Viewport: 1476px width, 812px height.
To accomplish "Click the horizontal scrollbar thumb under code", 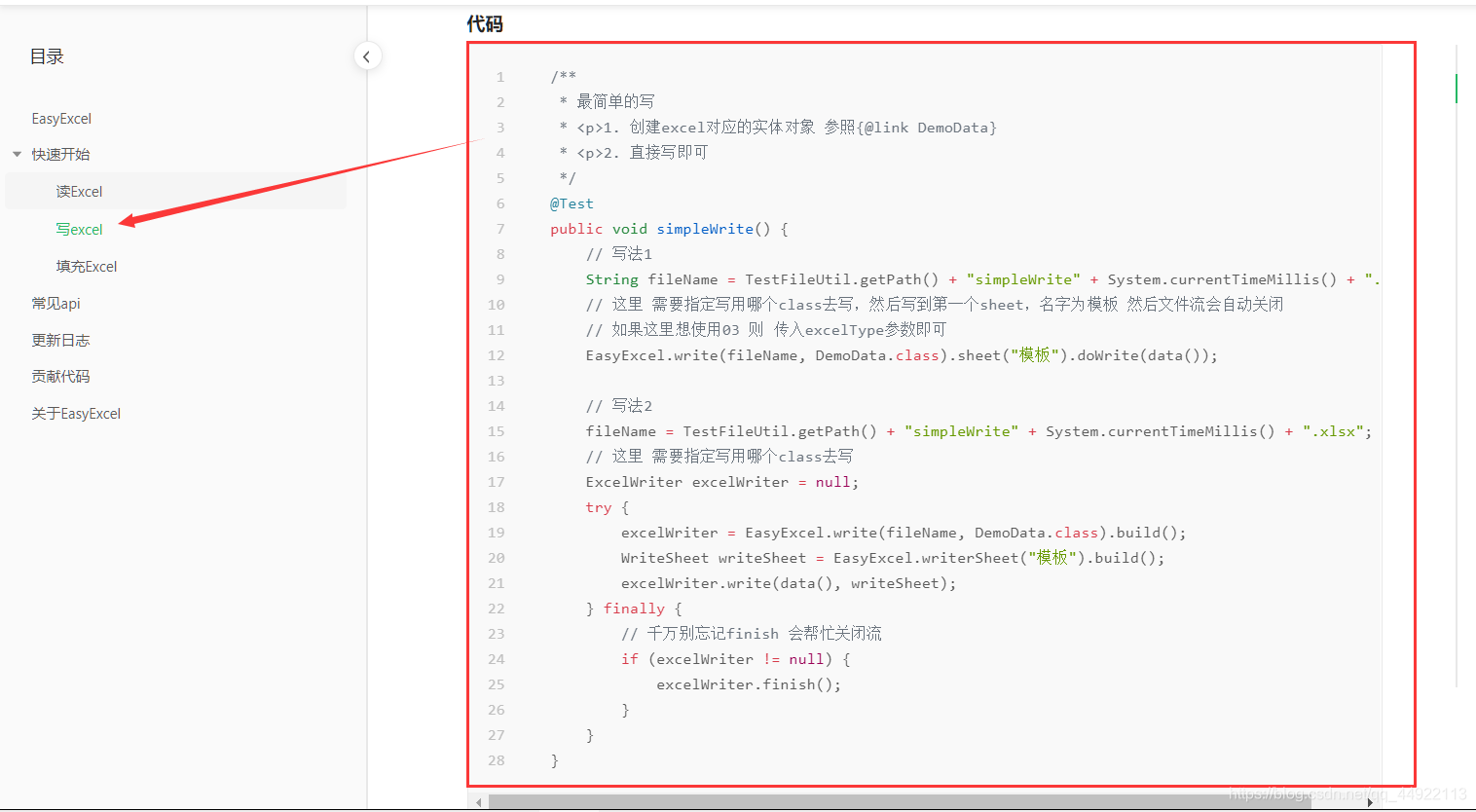I will pos(900,802).
